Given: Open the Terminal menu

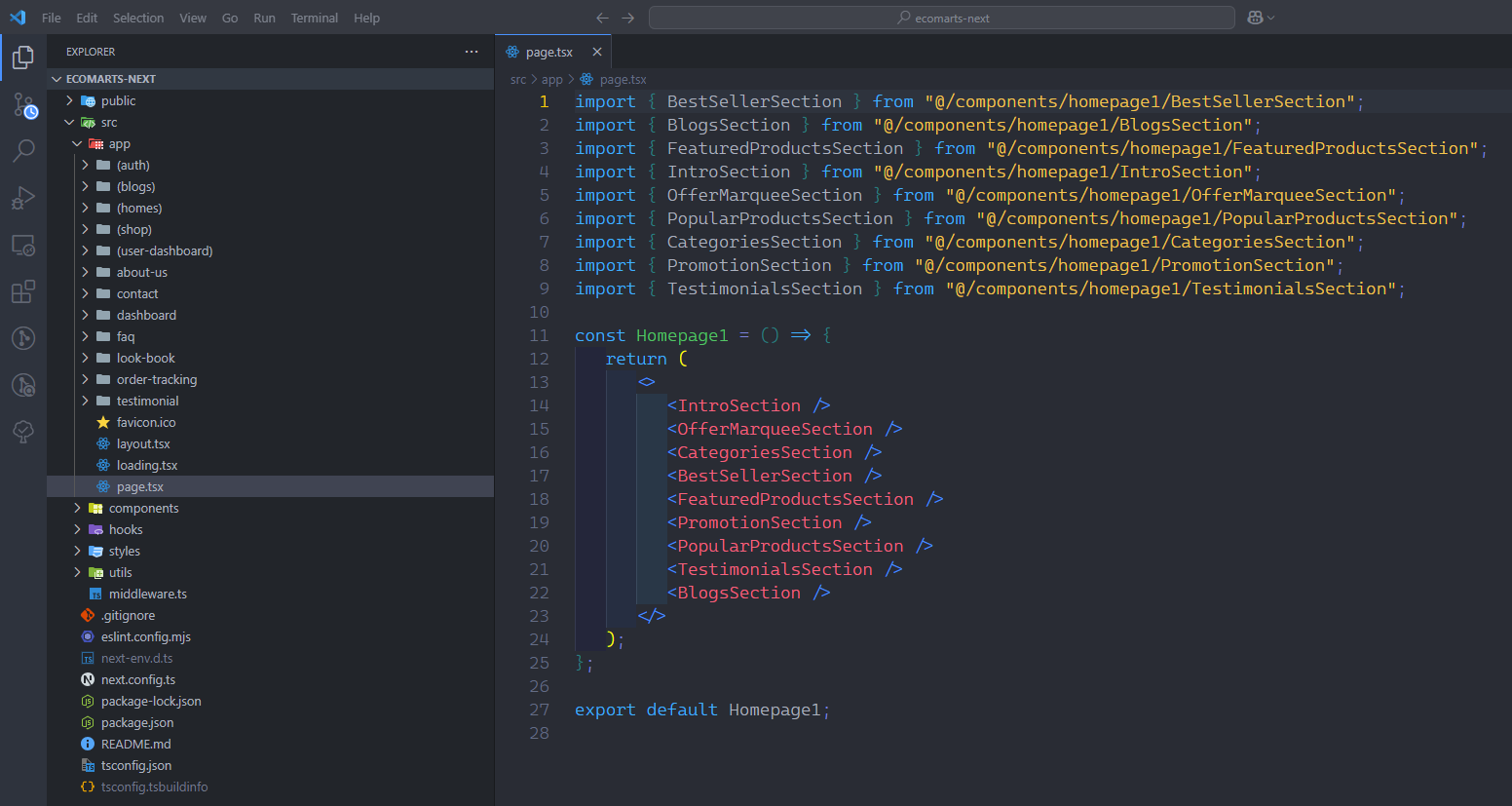Looking at the screenshot, I should point(314,18).
